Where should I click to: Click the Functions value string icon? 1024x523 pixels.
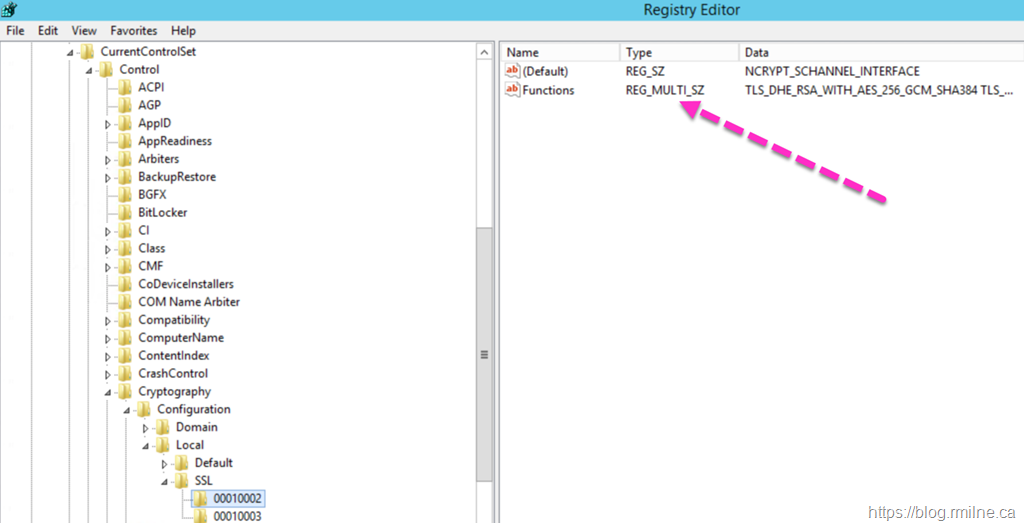pos(513,90)
